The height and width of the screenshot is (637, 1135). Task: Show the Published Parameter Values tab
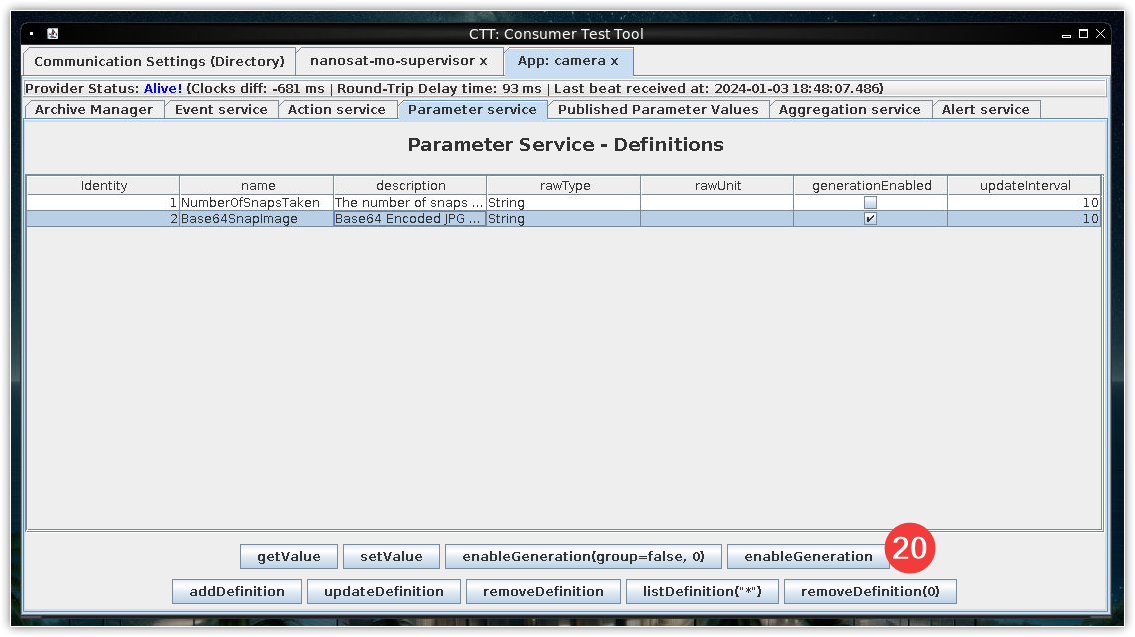(659, 110)
